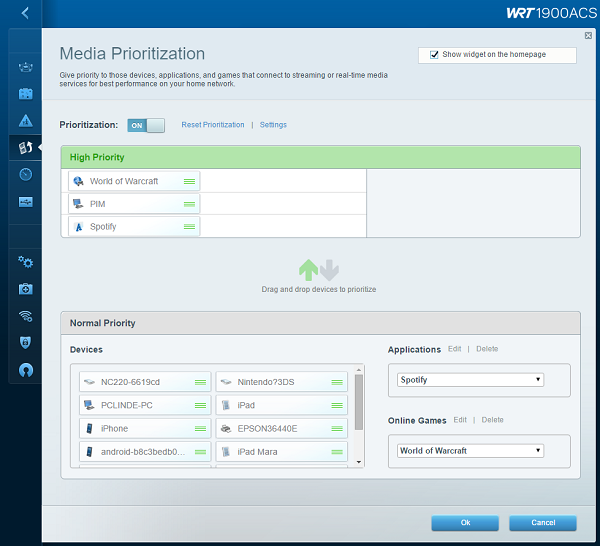Select the iPad Mara device entry

coord(282,452)
